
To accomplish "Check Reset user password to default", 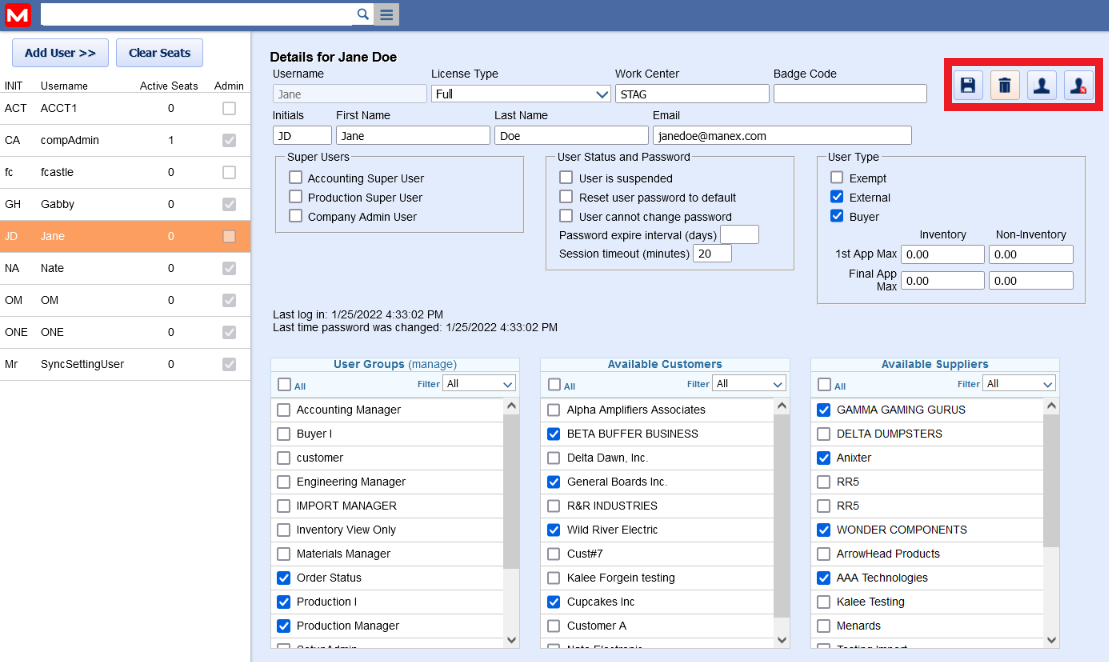I will (x=566, y=197).
